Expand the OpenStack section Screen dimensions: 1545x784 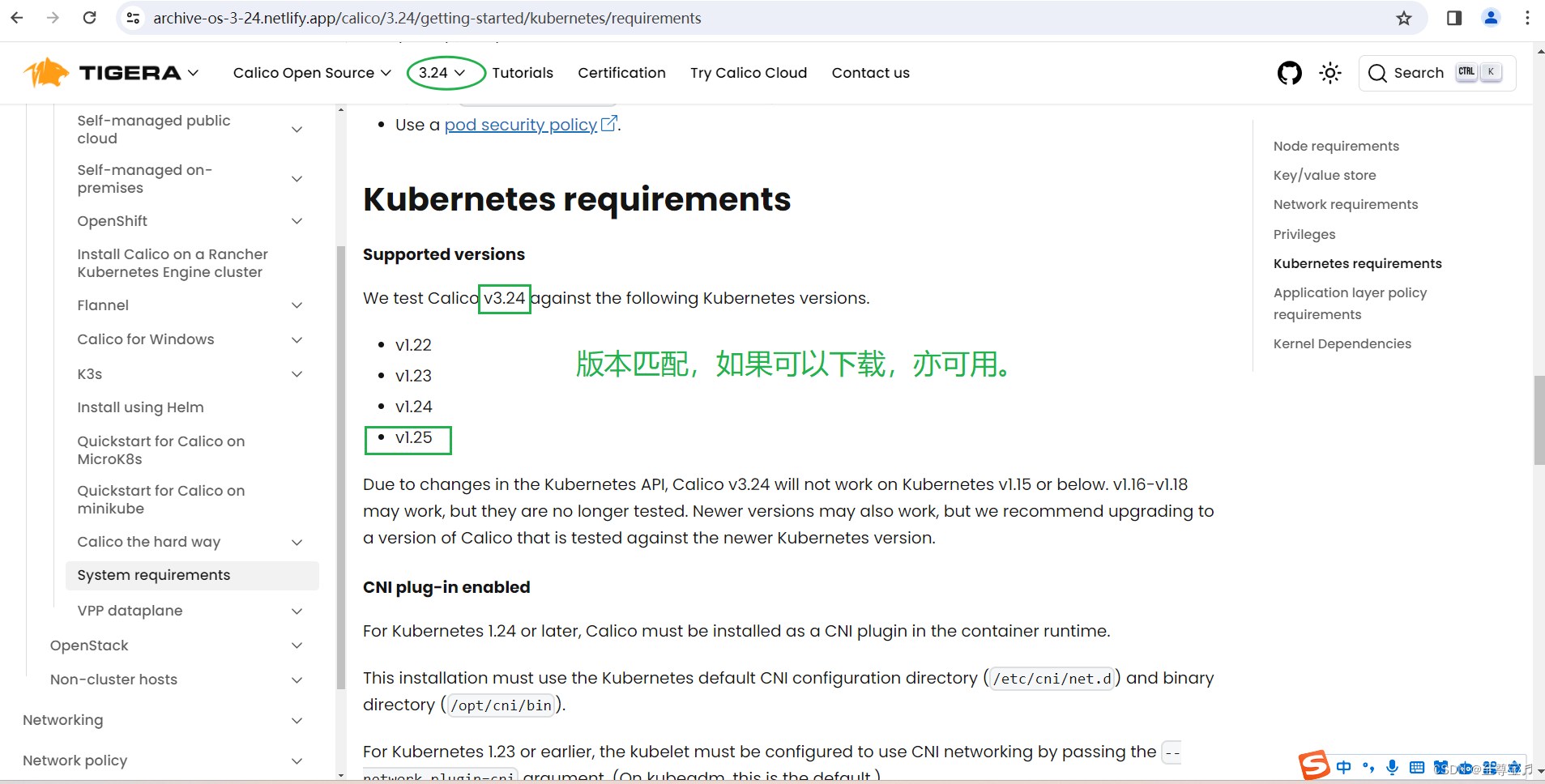(x=297, y=646)
